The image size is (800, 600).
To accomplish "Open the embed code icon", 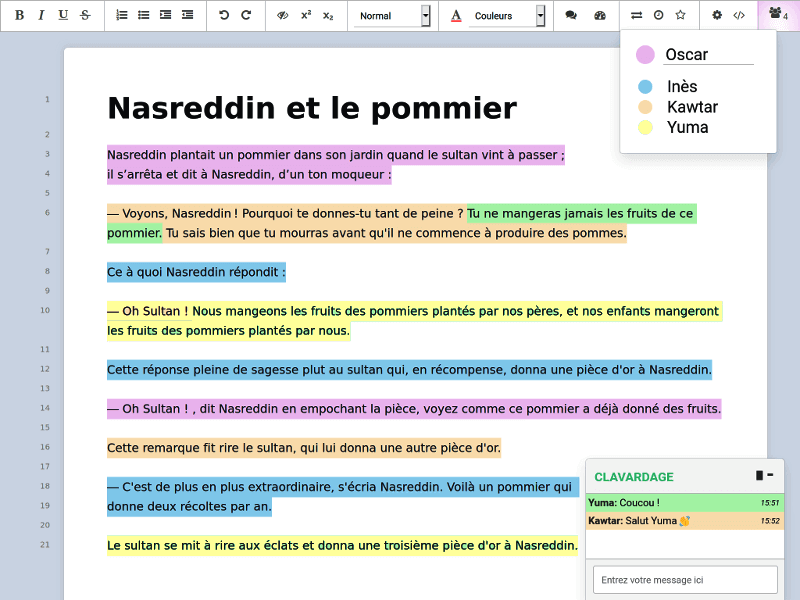I will pyautogui.click(x=739, y=15).
